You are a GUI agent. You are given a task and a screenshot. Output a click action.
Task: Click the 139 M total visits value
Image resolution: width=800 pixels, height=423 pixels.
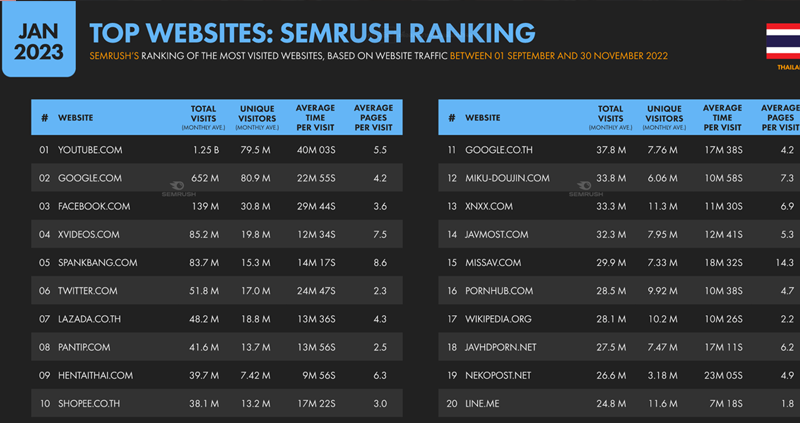[x=205, y=206]
